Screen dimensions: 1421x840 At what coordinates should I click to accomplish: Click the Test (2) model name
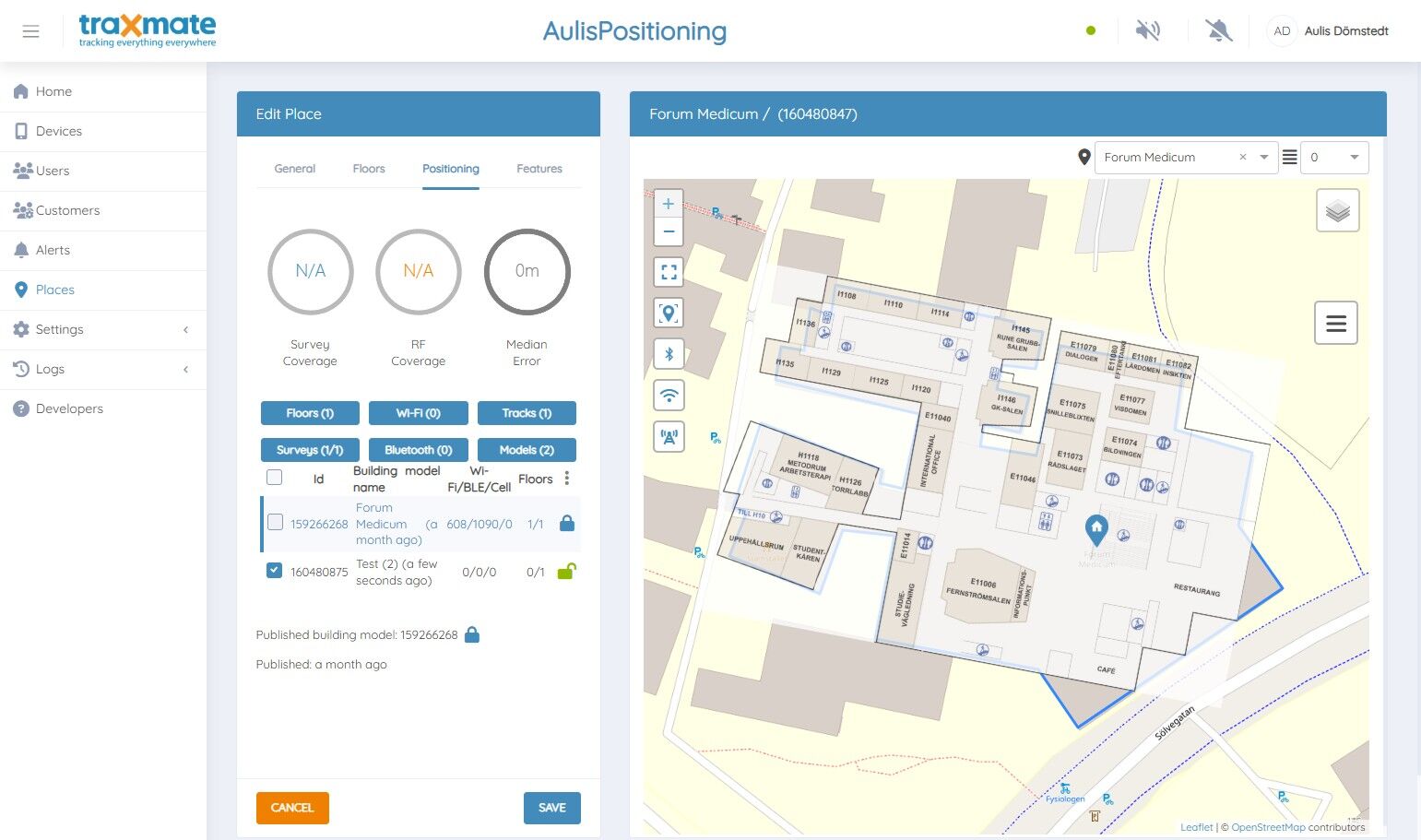point(397,572)
